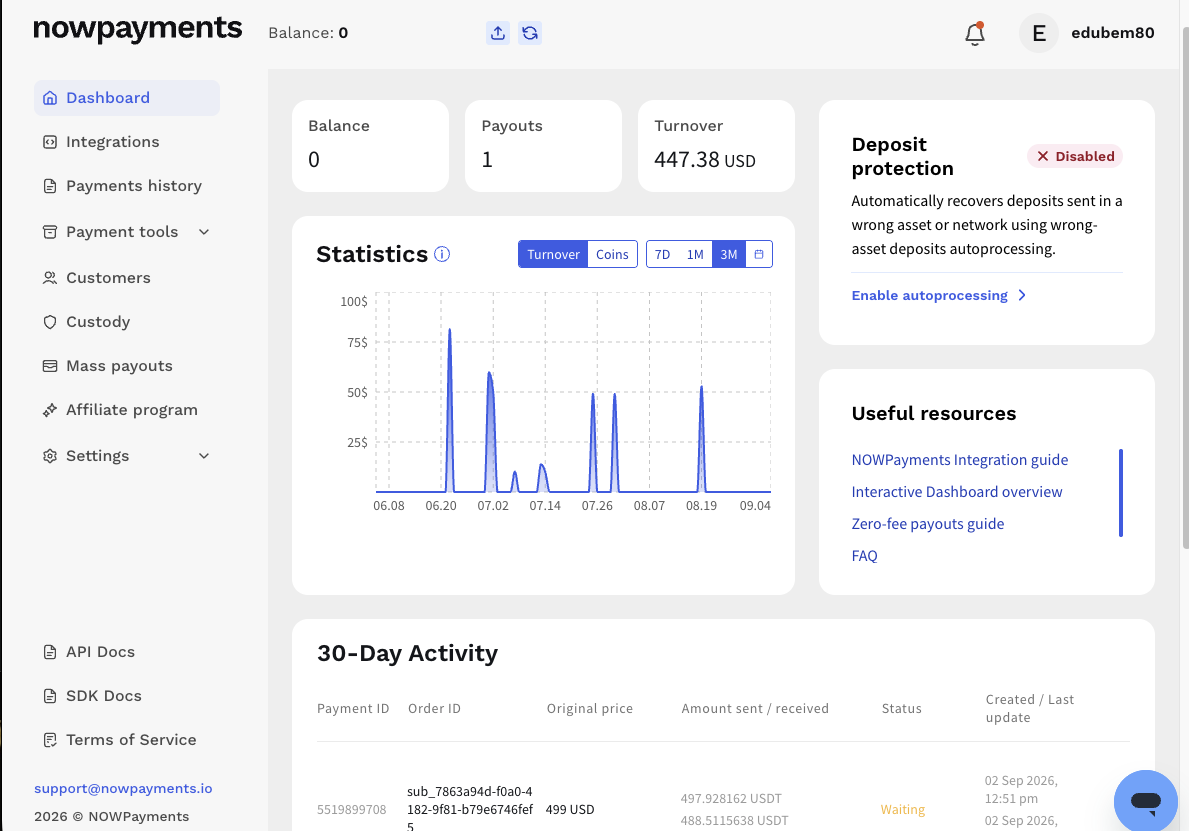Go to the Dashboard menu item
Viewport: 1189px width, 831px height.
point(127,98)
